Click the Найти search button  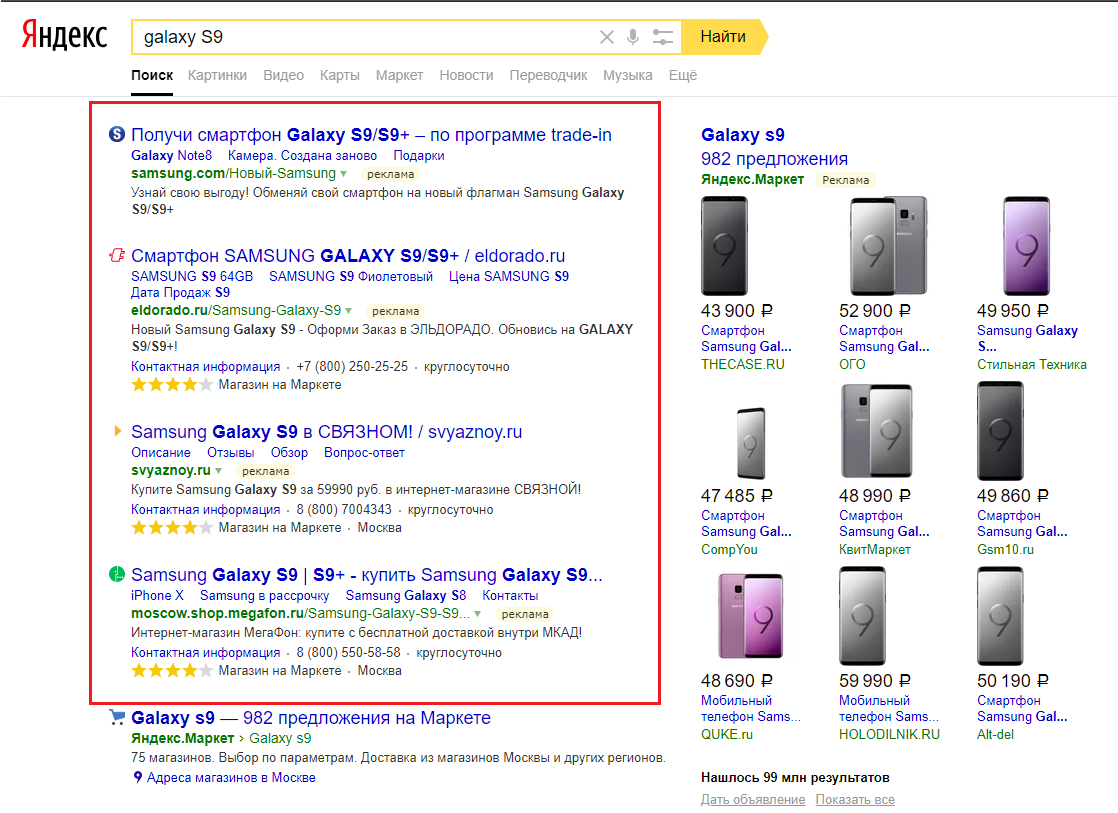click(723, 37)
